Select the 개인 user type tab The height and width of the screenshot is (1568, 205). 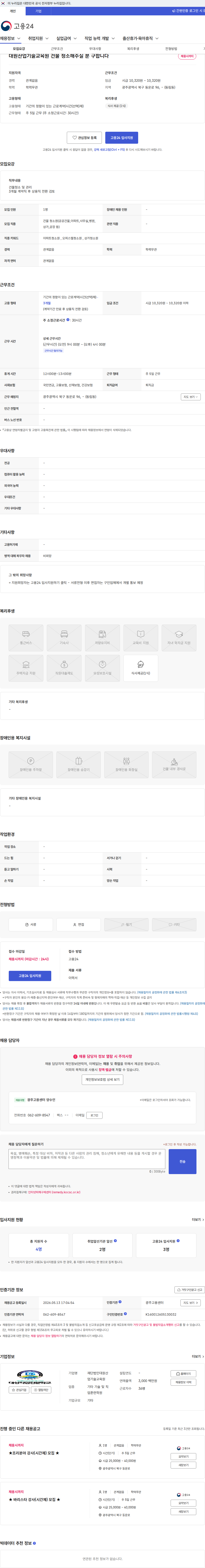pyautogui.click(x=13, y=11)
